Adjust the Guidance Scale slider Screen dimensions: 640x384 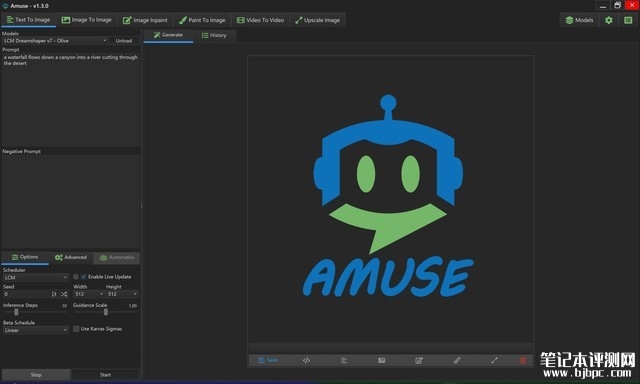click(105, 312)
